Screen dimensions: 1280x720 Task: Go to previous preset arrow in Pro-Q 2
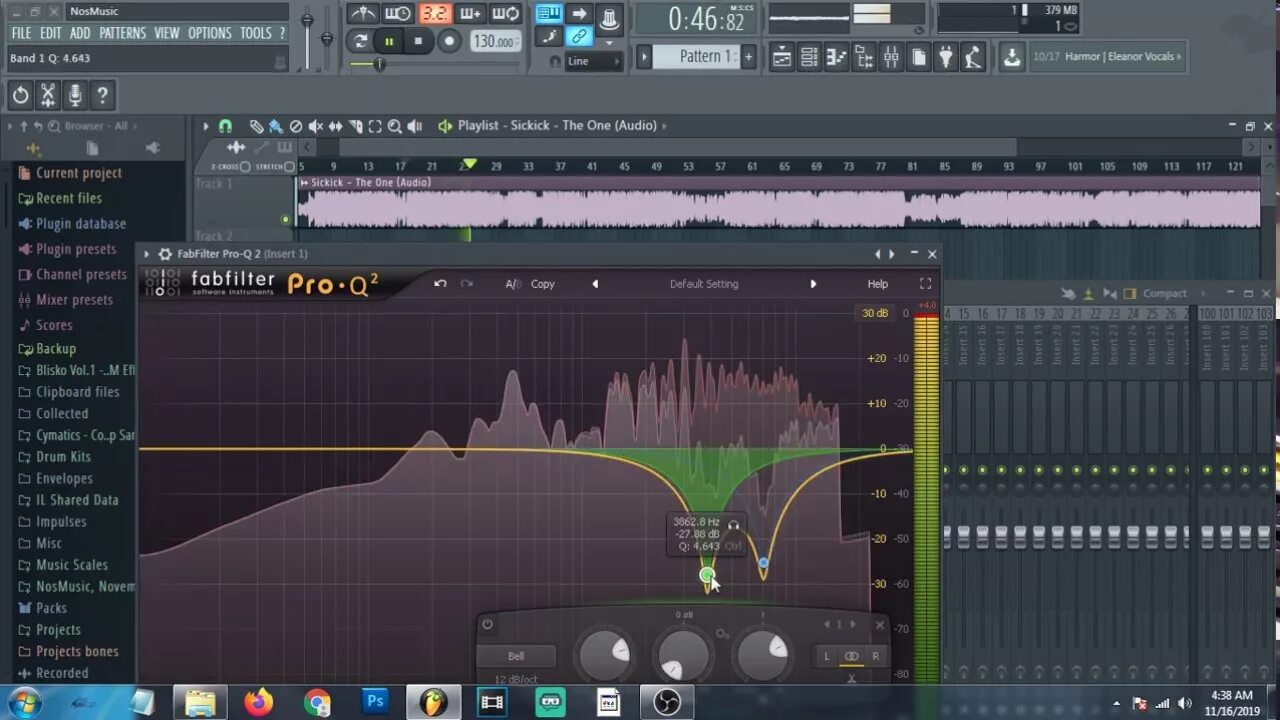point(595,284)
